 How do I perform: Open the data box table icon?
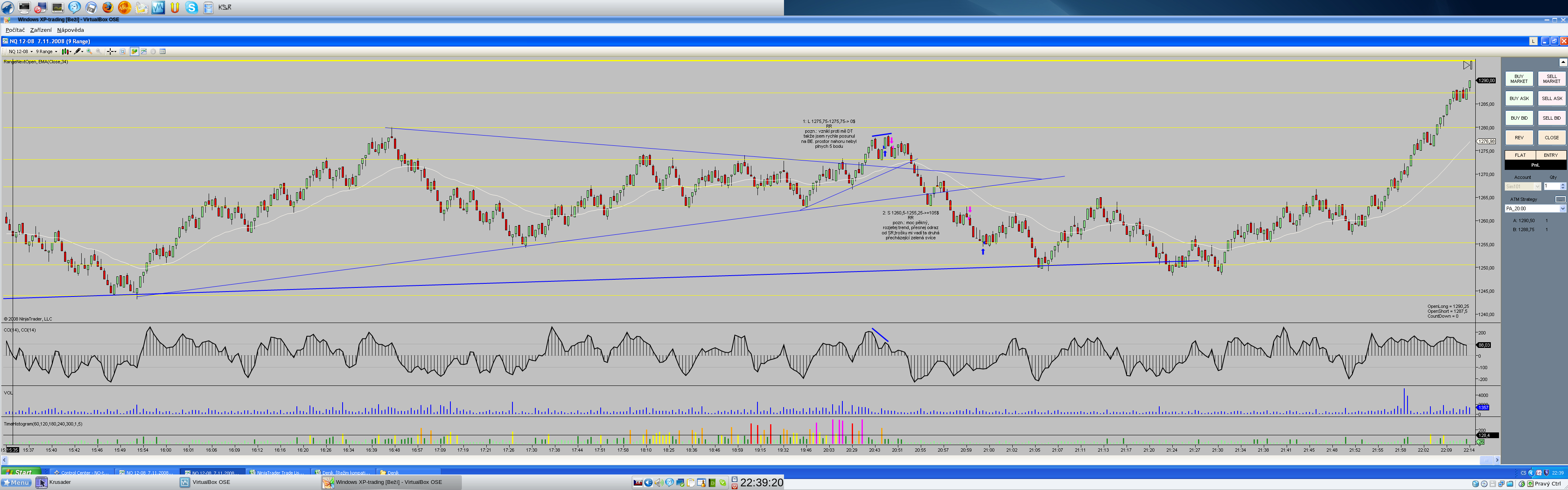click(x=163, y=52)
